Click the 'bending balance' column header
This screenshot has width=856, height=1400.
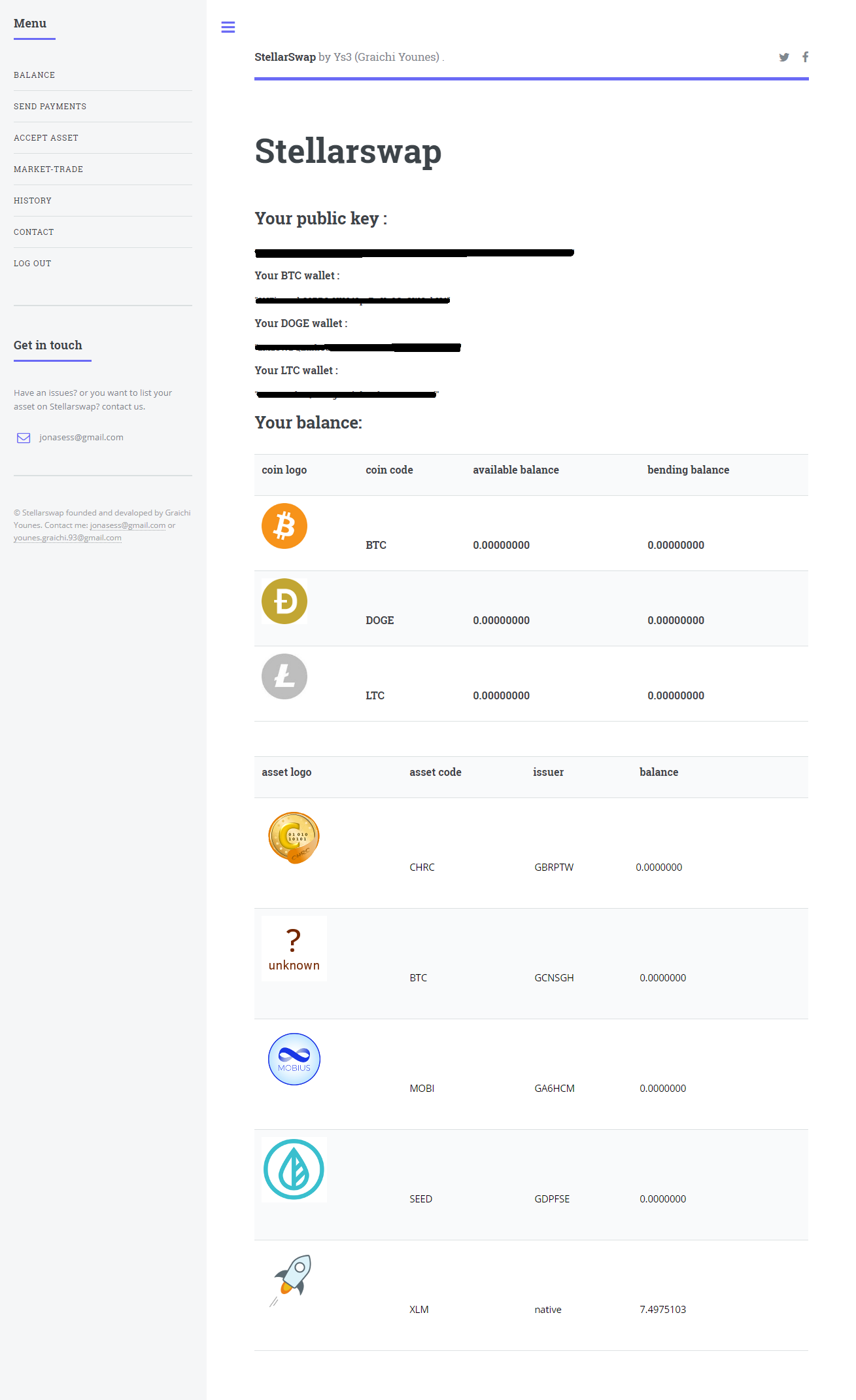[x=688, y=470]
